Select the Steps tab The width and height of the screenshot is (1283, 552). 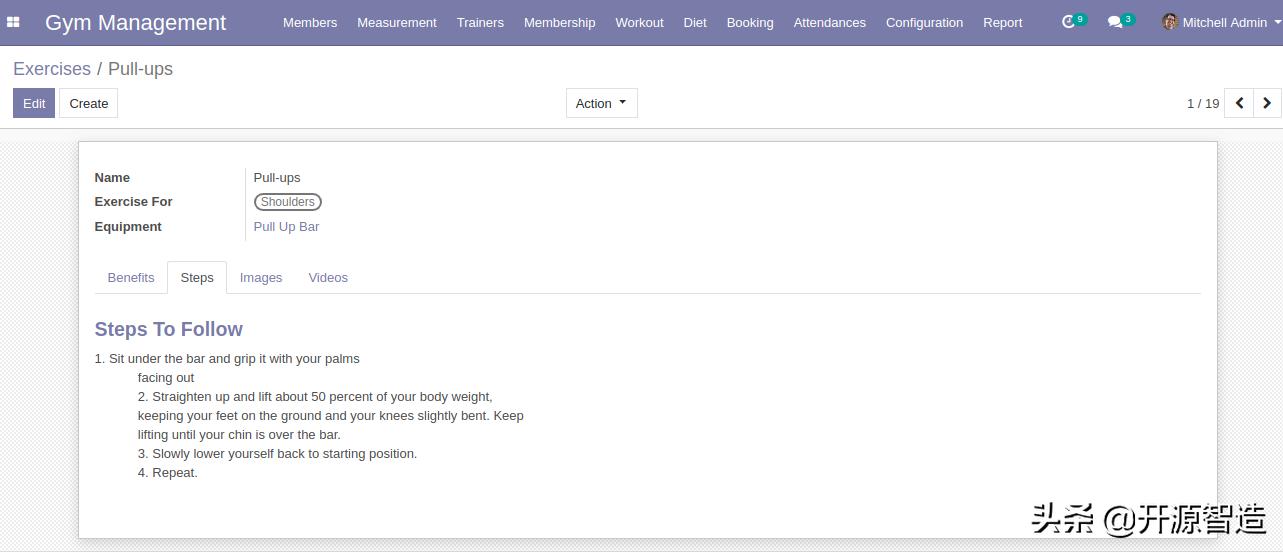click(x=197, y=278)
